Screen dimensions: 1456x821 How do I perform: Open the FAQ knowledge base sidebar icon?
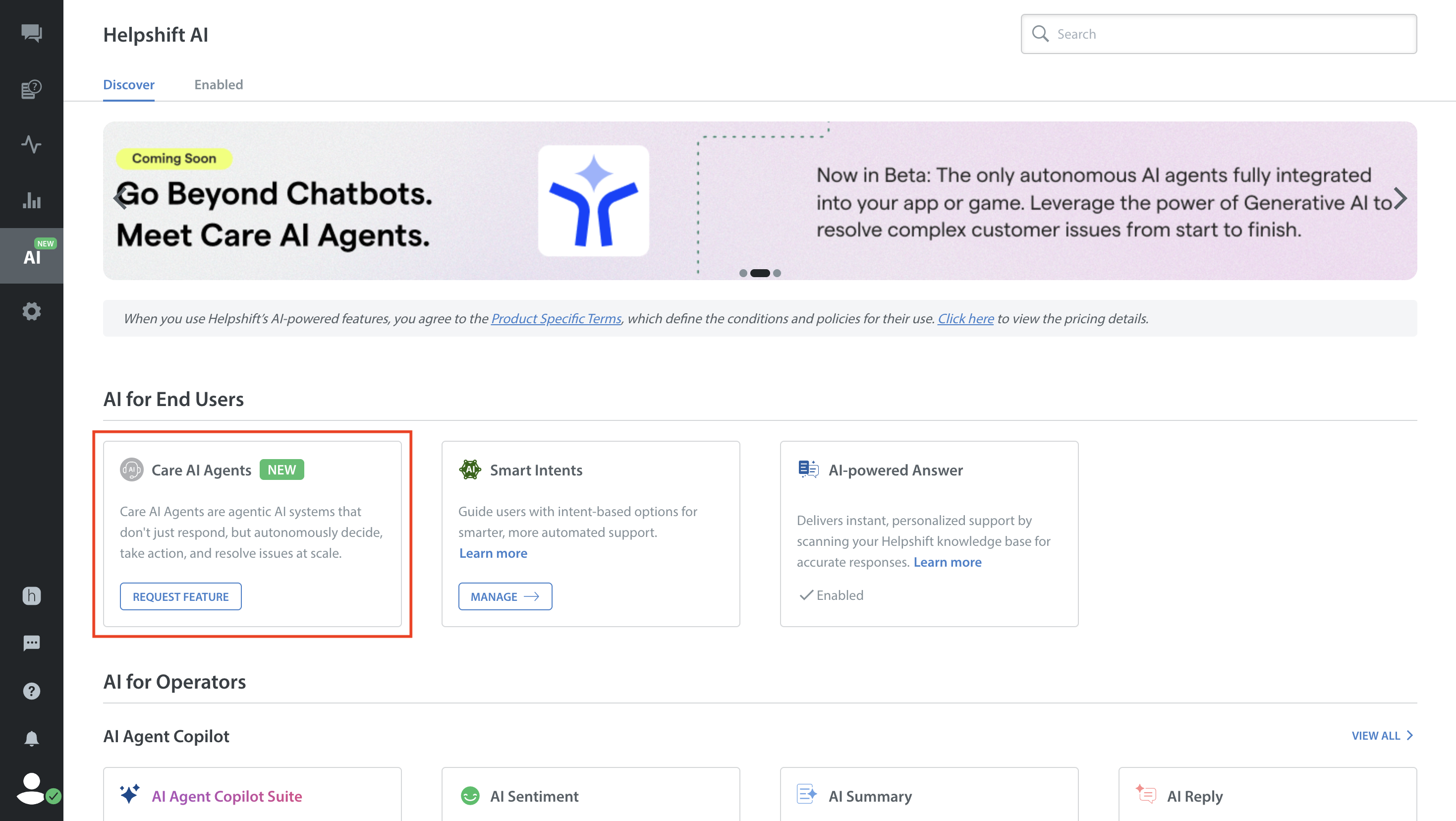click(x=32, y=89)
